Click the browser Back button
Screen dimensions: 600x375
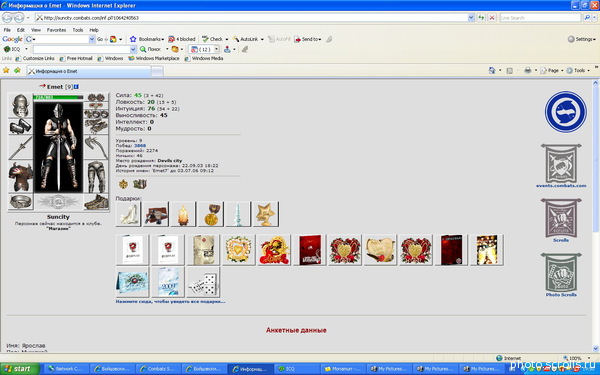[x=7, y=18]
